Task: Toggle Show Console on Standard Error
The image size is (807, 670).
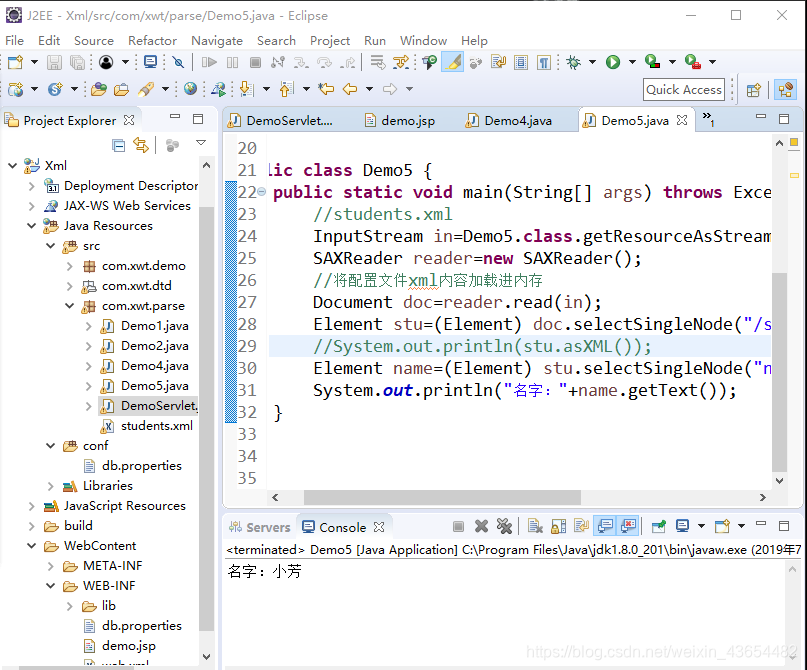Action: click(x=628, y=526)
